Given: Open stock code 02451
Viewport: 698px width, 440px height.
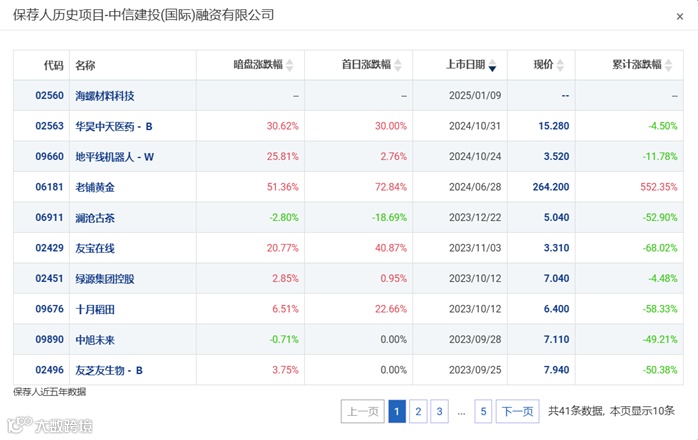Looking at the screenshot, I should click(x=49, y=278).
